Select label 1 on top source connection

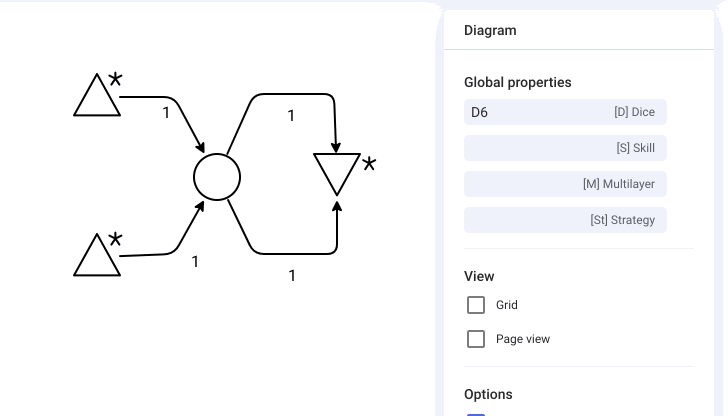(x=166, y=113)
